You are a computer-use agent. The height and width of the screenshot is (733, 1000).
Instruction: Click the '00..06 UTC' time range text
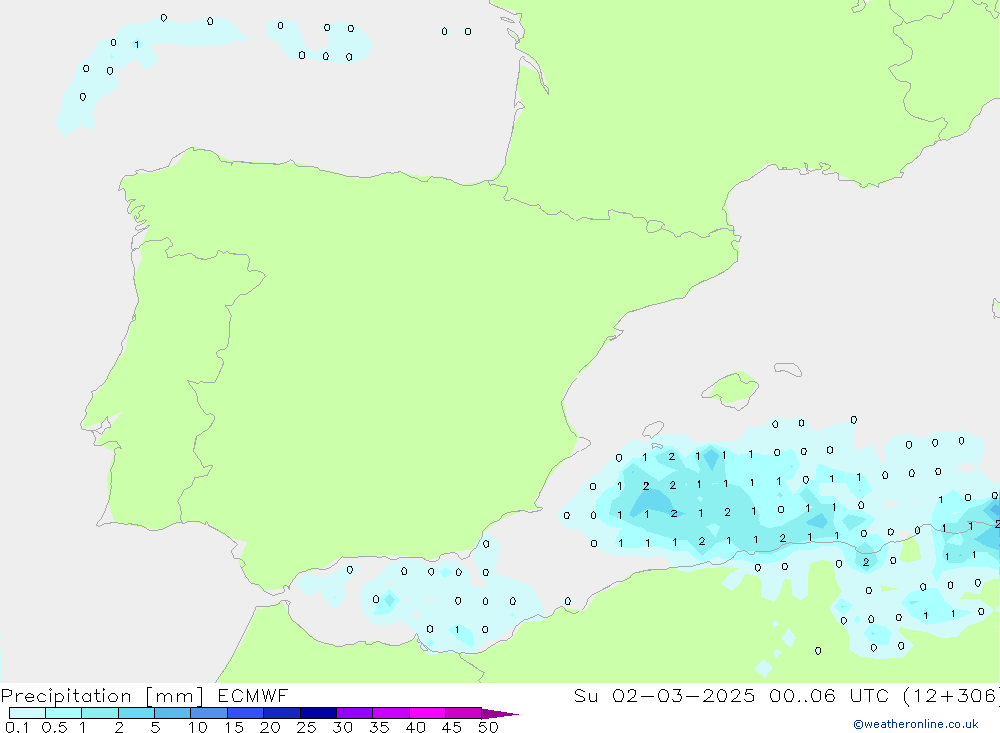[x=830, y=696]
